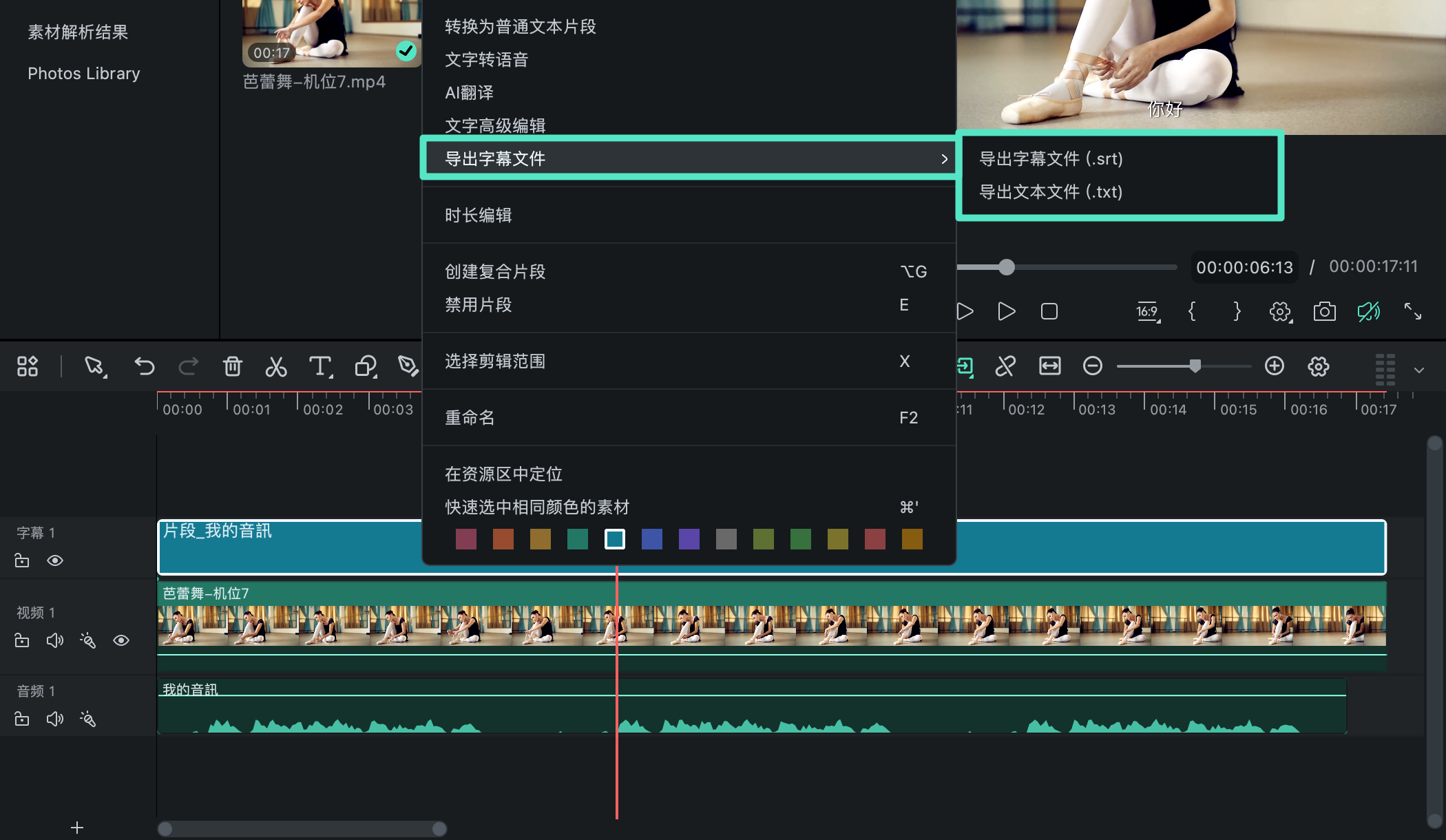The width and height of the screenshot is (1446, 840).
Task: Pick the purple color swatch
Action: click(x=689, y=539)
